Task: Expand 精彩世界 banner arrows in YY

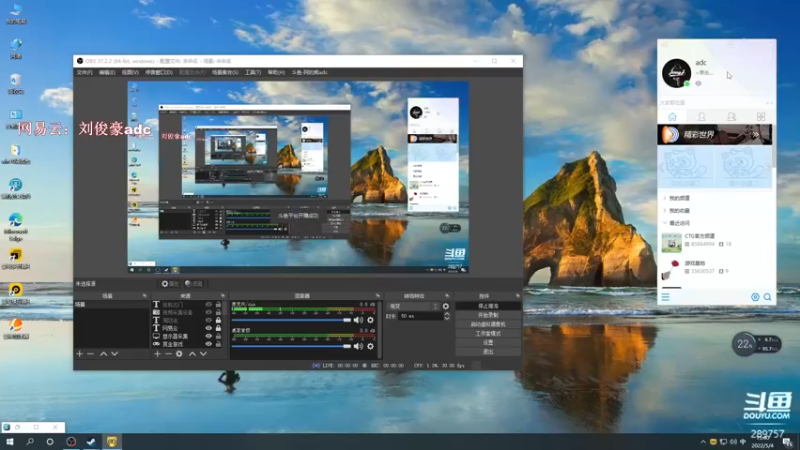Action: pyautogui.click(x=756, y=135)
